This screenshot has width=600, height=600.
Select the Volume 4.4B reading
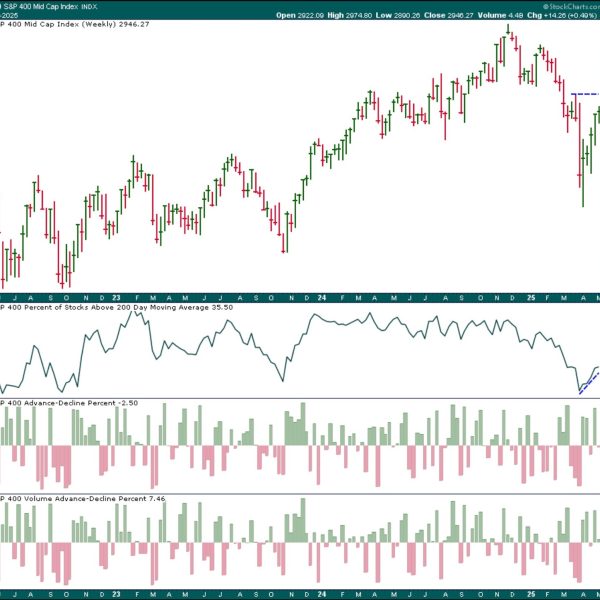[x=500, y=15]
